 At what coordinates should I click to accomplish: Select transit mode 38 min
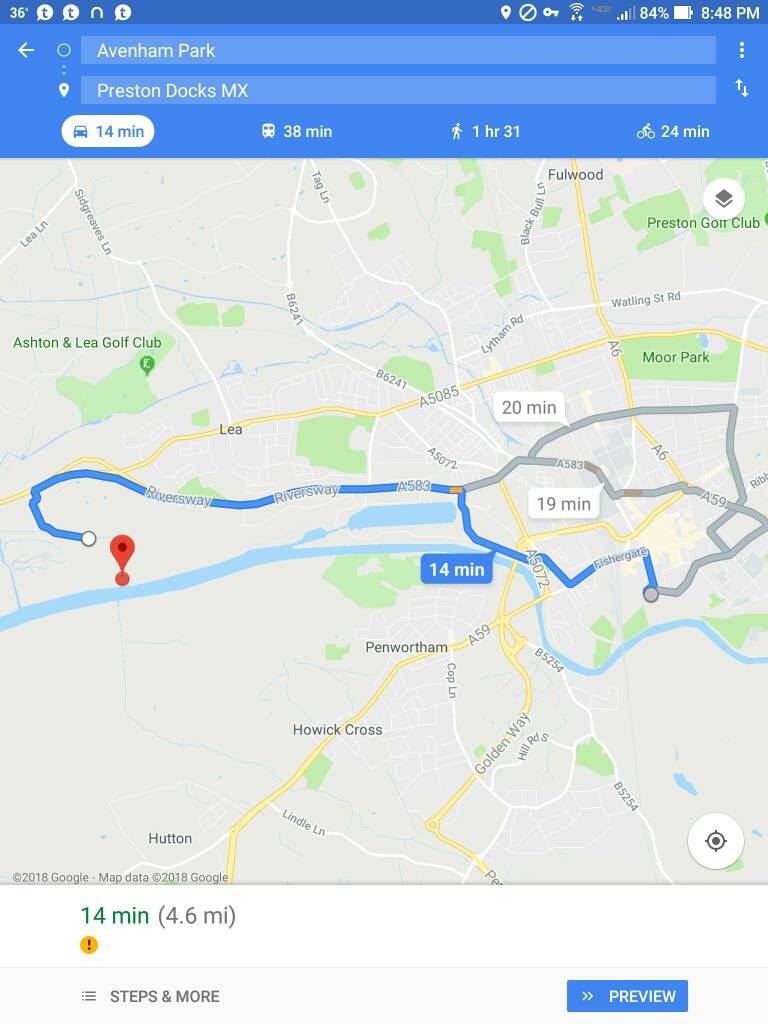tap(296, 131)
